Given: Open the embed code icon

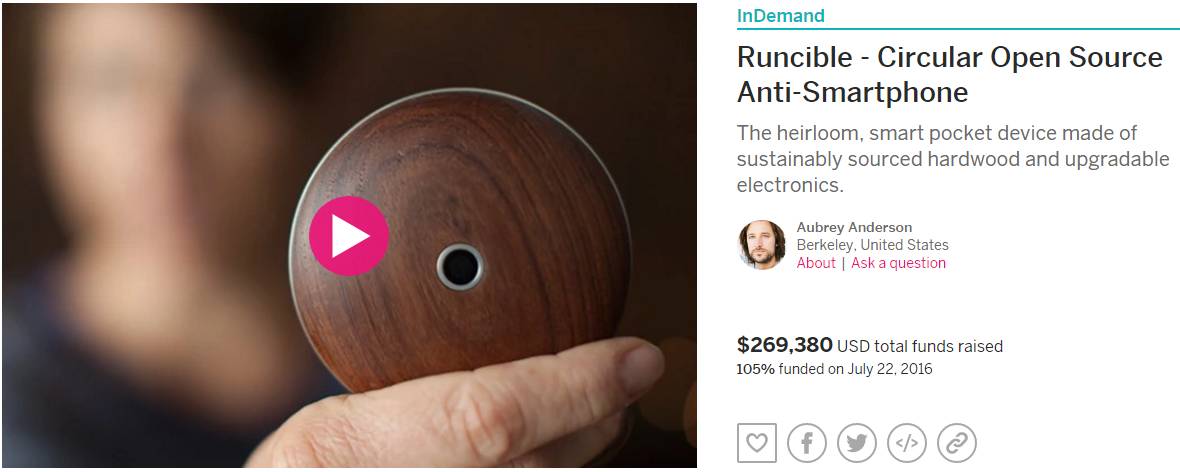Looking at the screenshot, I should (x=907, y=443).
